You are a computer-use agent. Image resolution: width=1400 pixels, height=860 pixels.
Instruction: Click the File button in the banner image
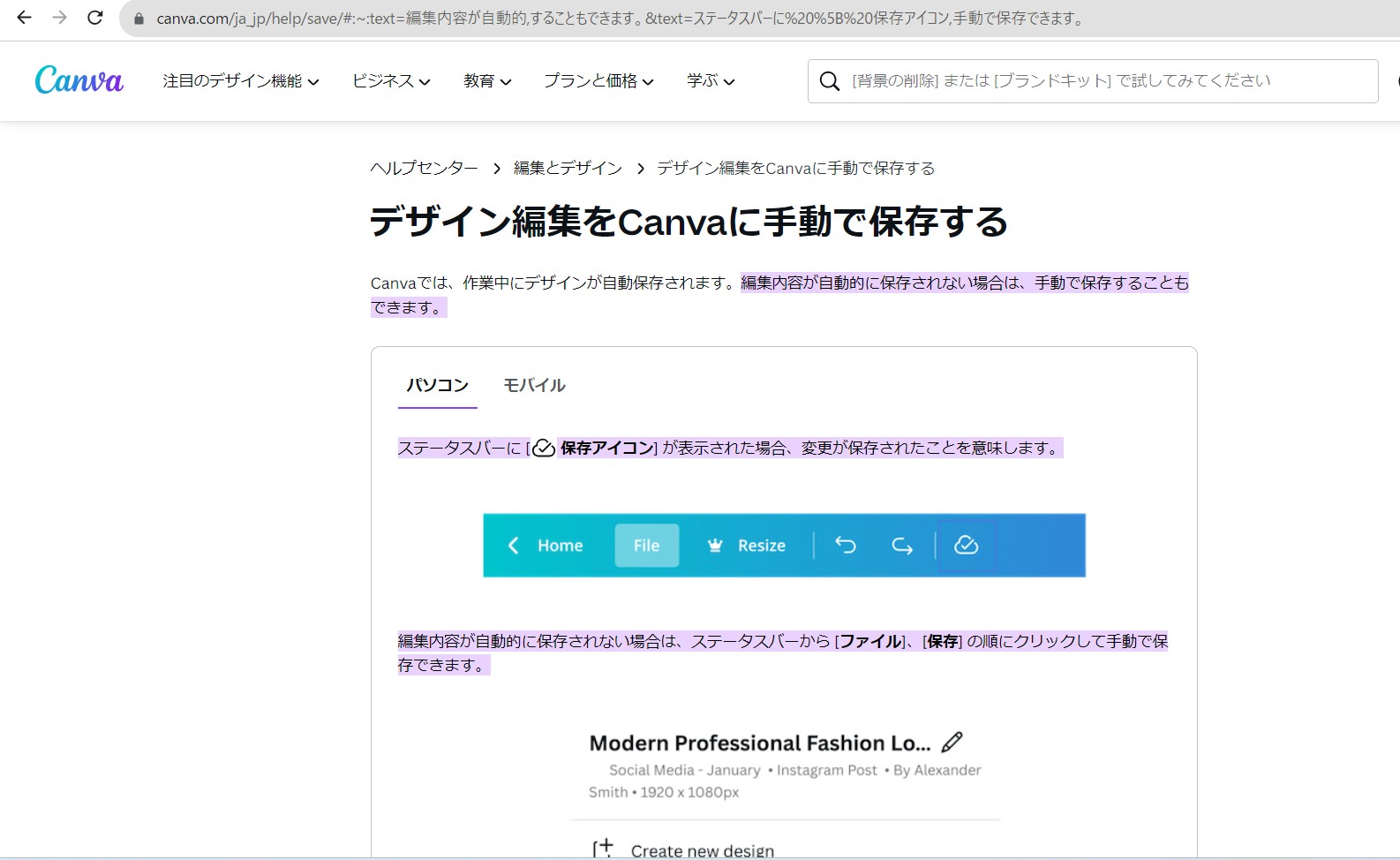coord(647,546)
